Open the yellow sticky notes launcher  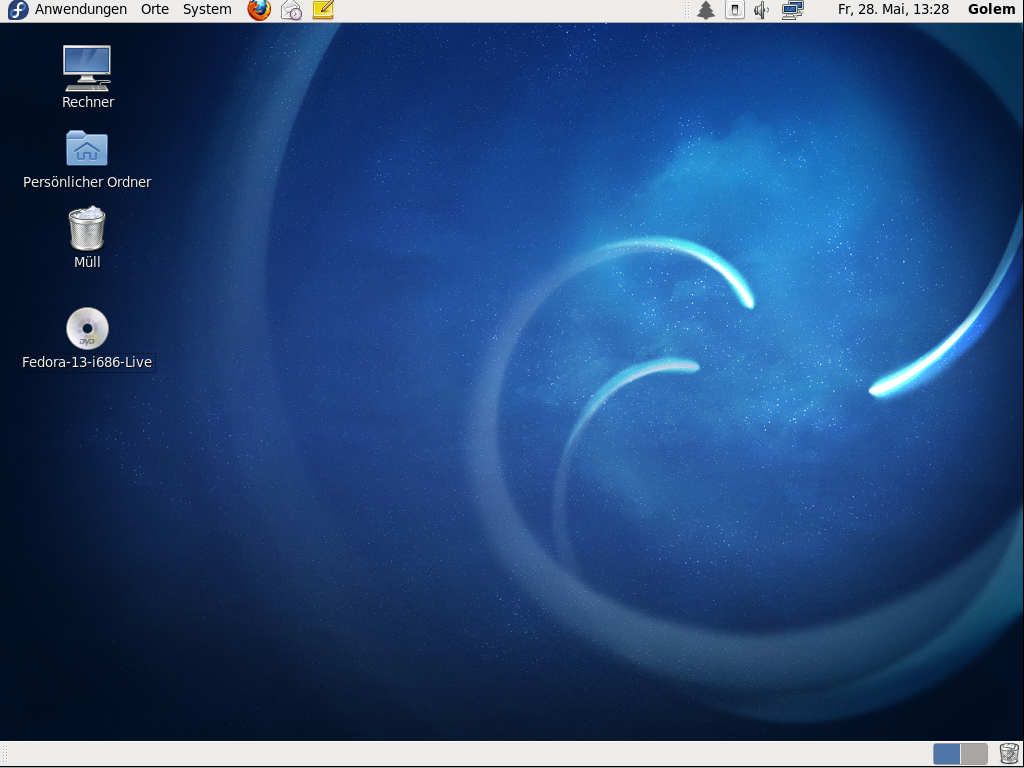[323, 10]
